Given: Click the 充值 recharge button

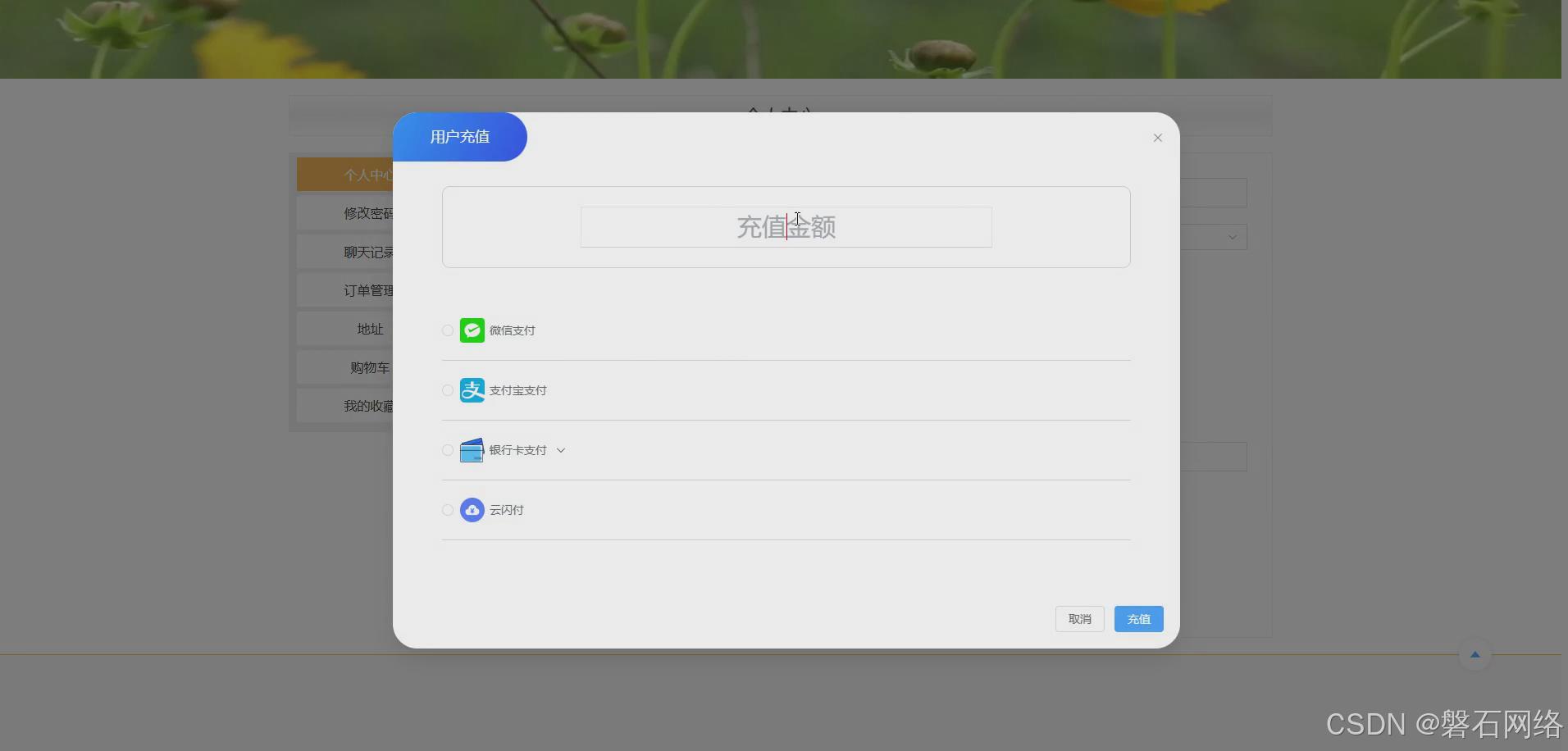Looking at the screenshot, I should coord(1138,619).
